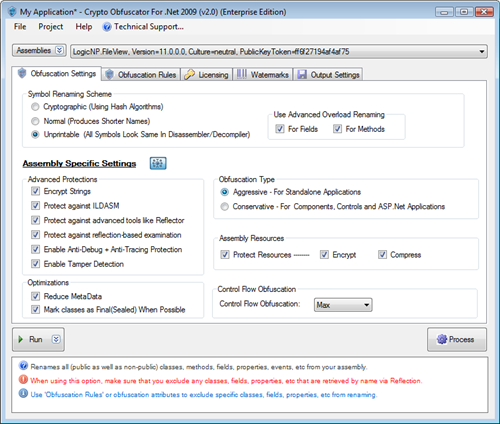This screenshot has height=424, width=500.
Task: Click the Licensing key icon
Action: pyautogui.click(x=189, y=74)
